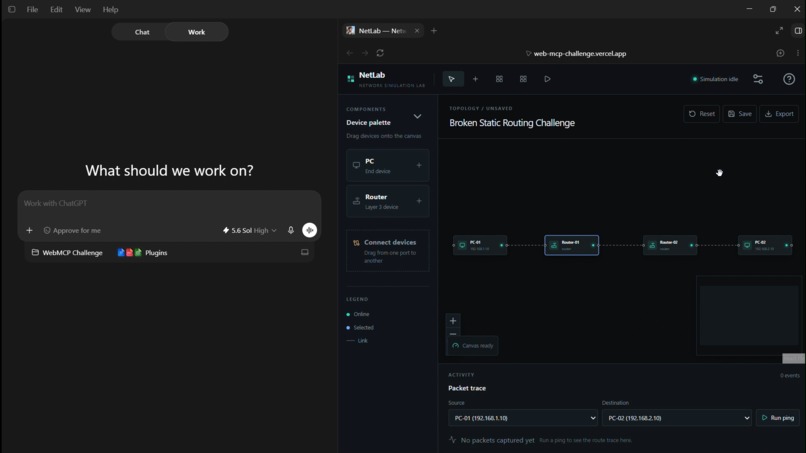Image resolution: width=806 pixels, height=453 pixels.
Task: Open the simulation settings sliders icon
Action: point(758,79)
